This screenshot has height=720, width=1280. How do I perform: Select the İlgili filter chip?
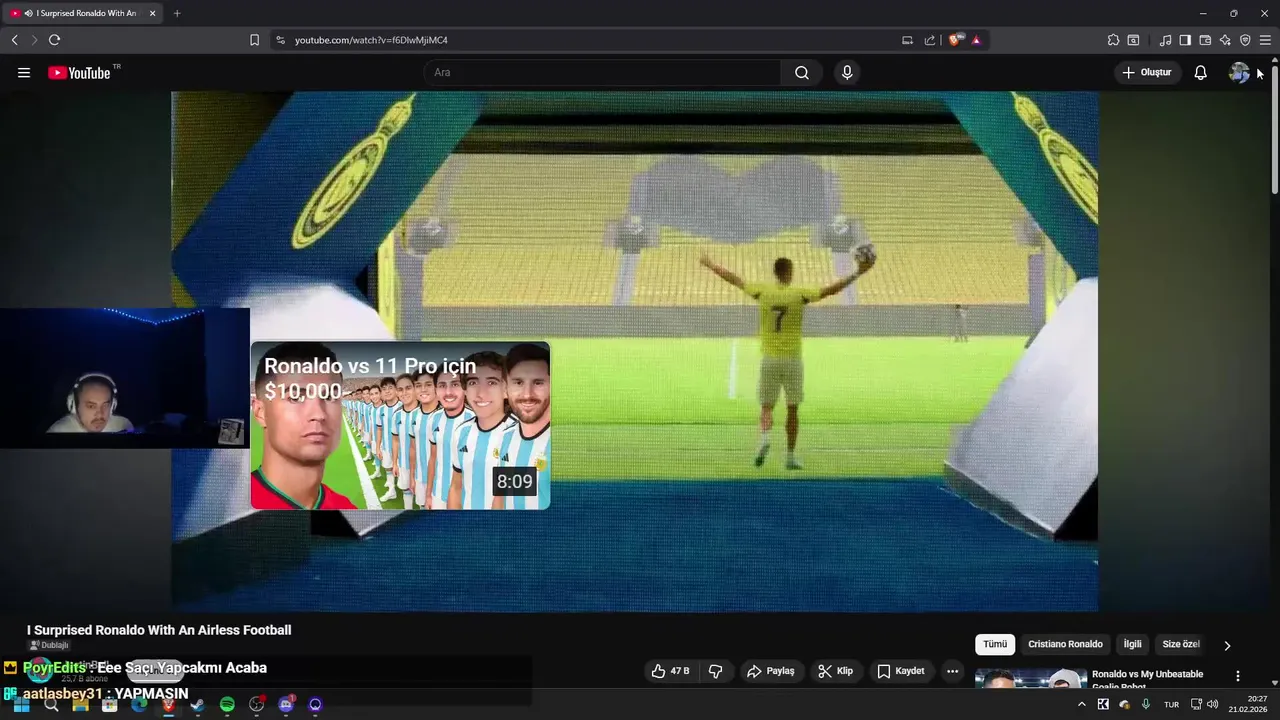click(x=1132, y=645)
